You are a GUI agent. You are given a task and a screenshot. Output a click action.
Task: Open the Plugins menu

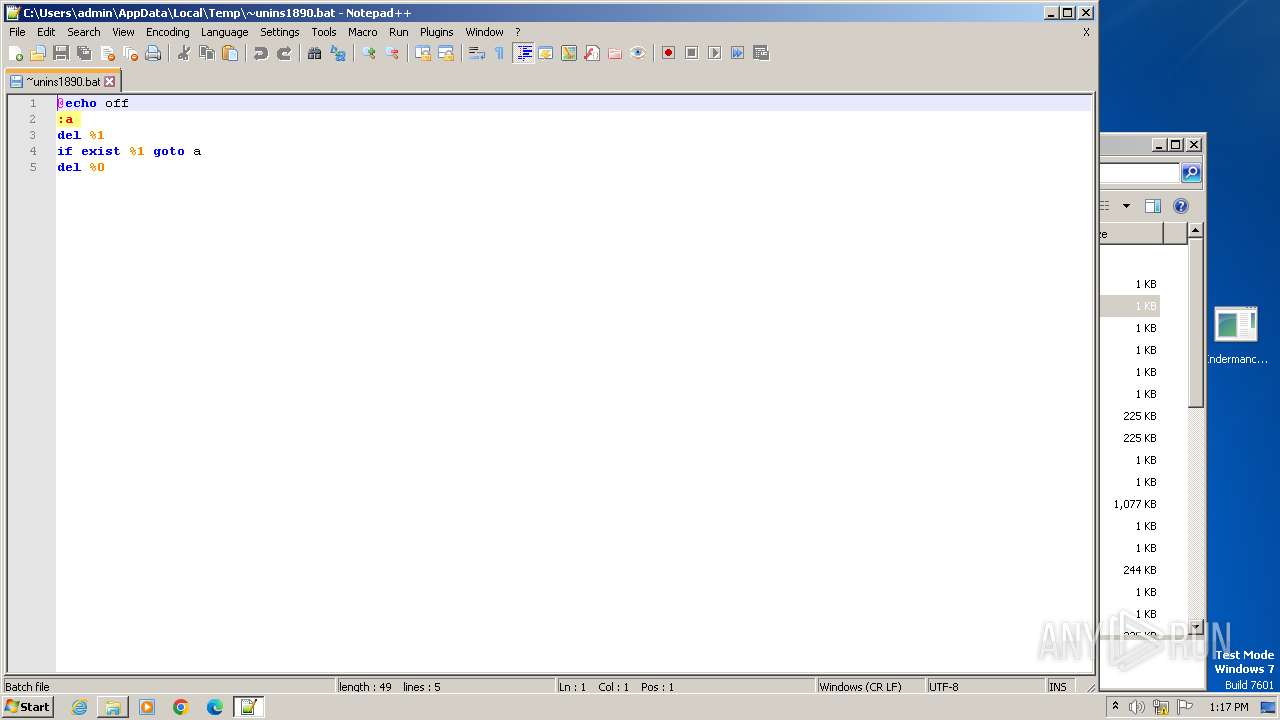[x=437, y=32]
